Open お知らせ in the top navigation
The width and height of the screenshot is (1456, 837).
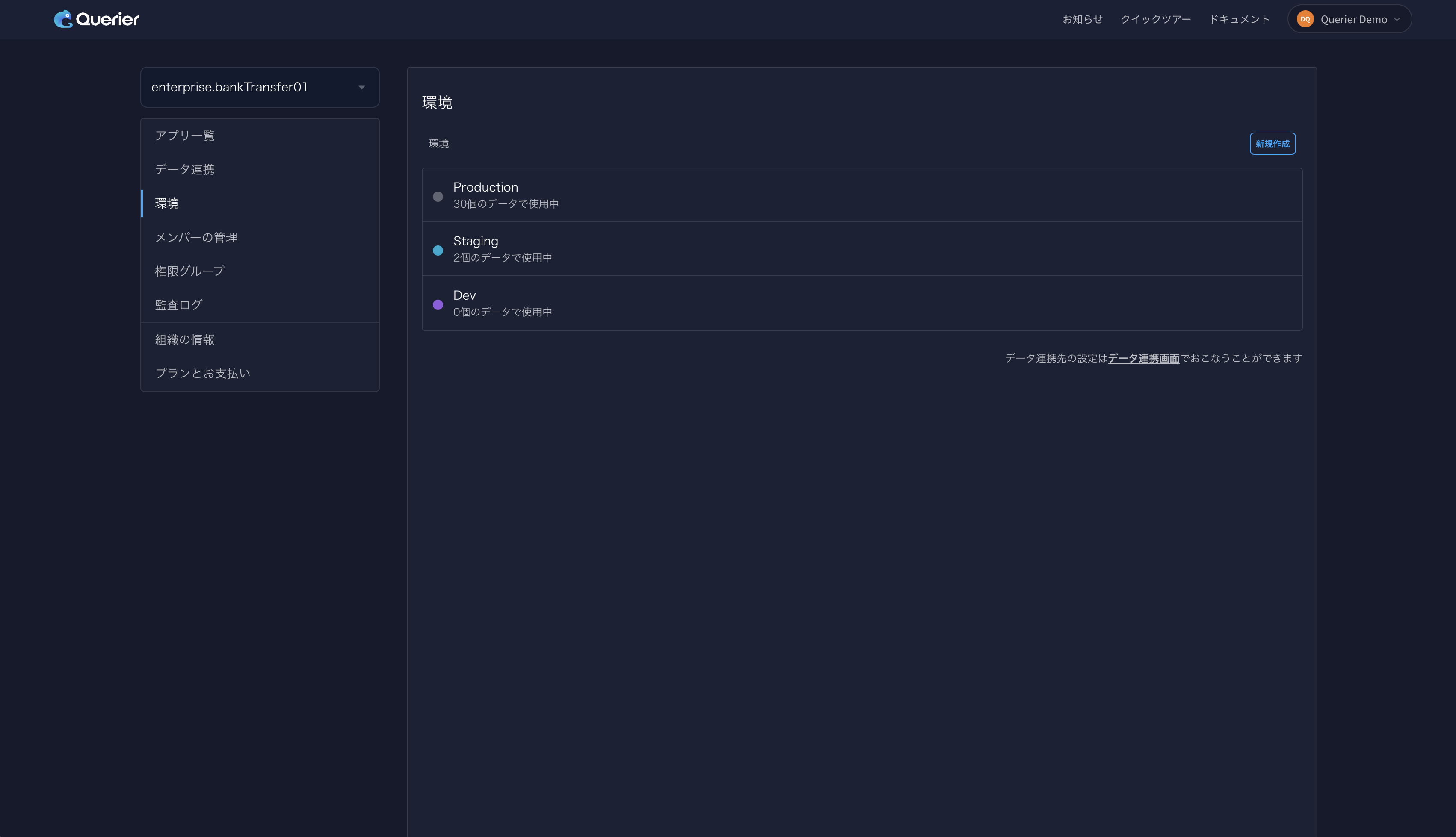tap(1082, 19)
